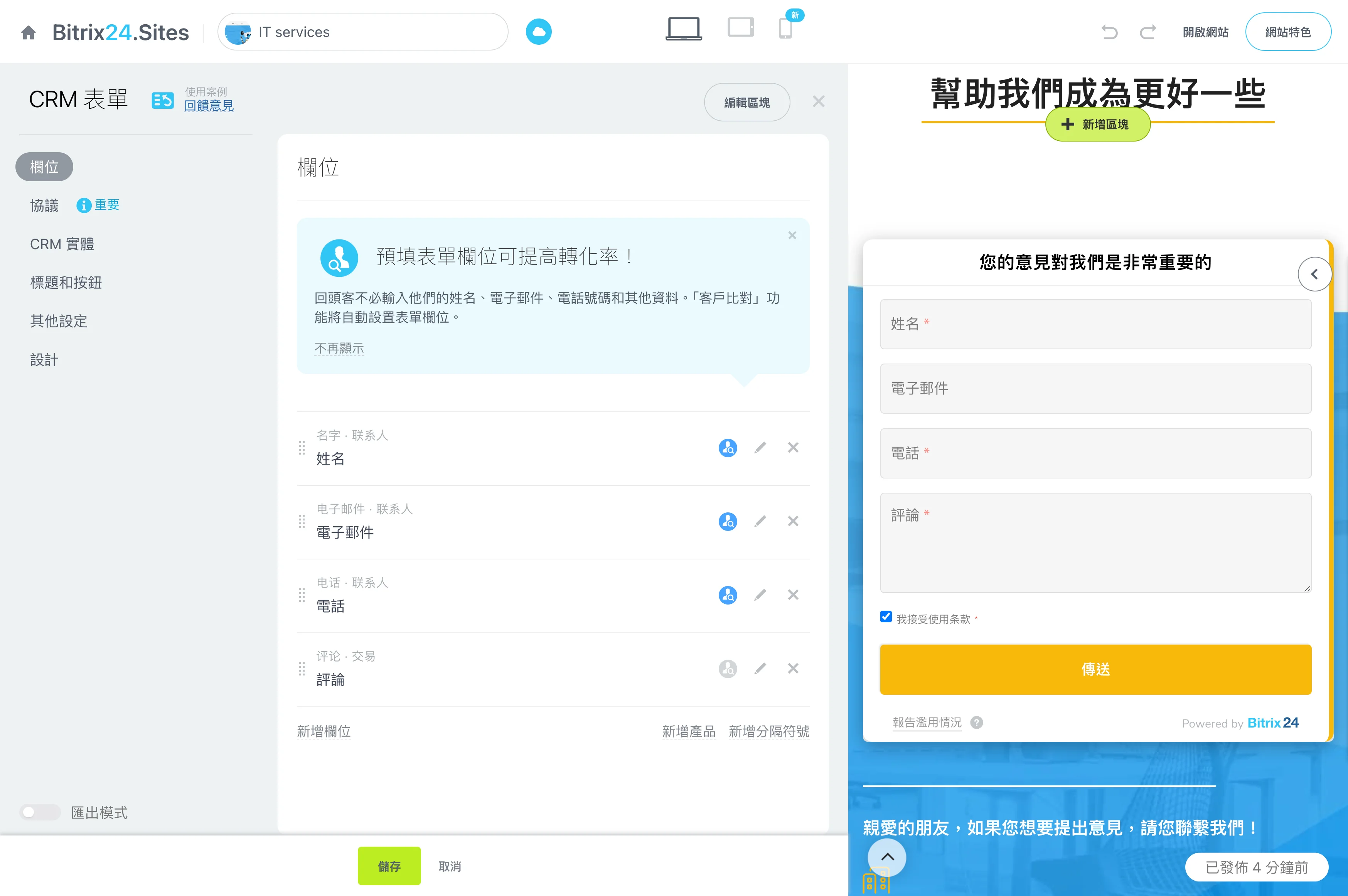This screenshot has width=1348, height=896.
Task: Toggle autofill icon for 電話 field
Action: click(728, 595)
